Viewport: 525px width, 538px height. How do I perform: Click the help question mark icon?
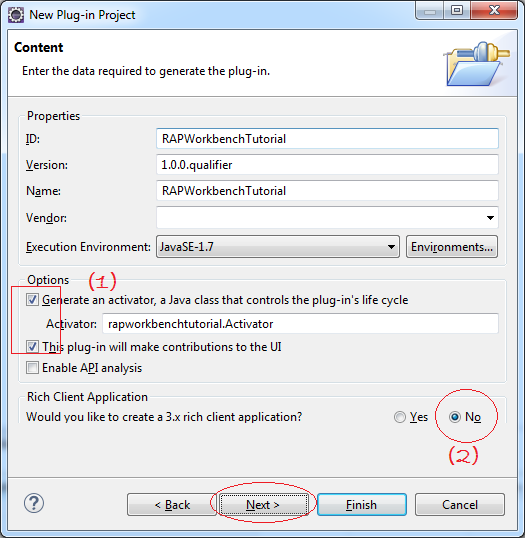[x=34, y=503]
